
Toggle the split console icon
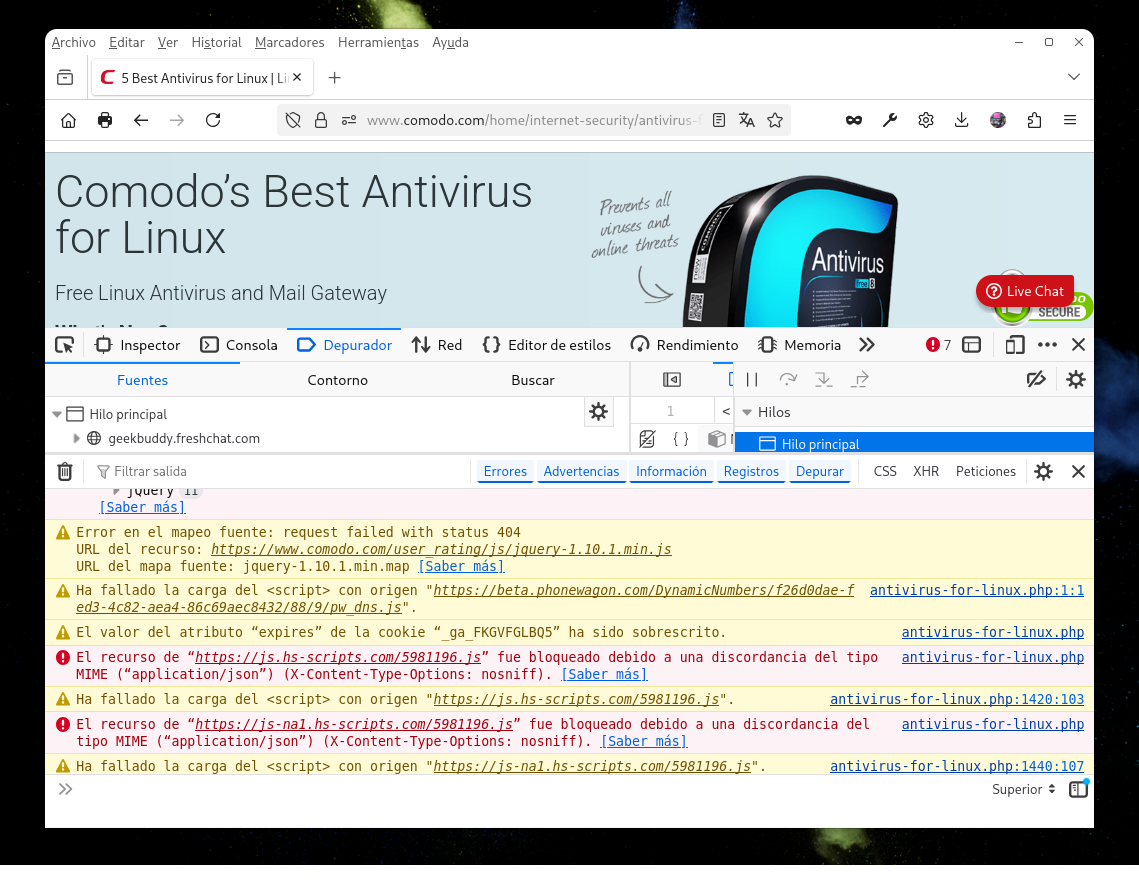click(x=972, y=345)
